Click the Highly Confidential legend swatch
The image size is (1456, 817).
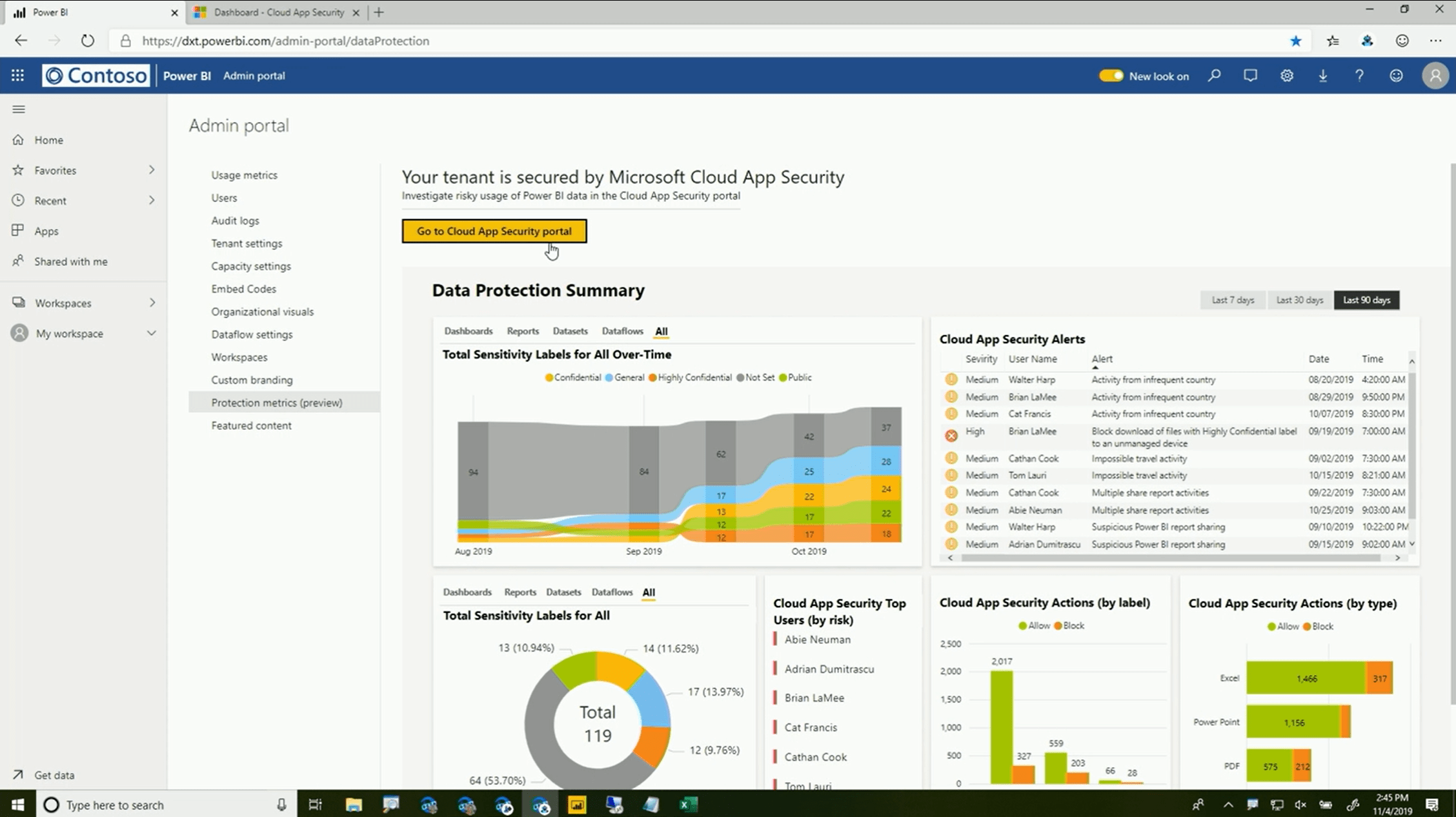[652, 378]
